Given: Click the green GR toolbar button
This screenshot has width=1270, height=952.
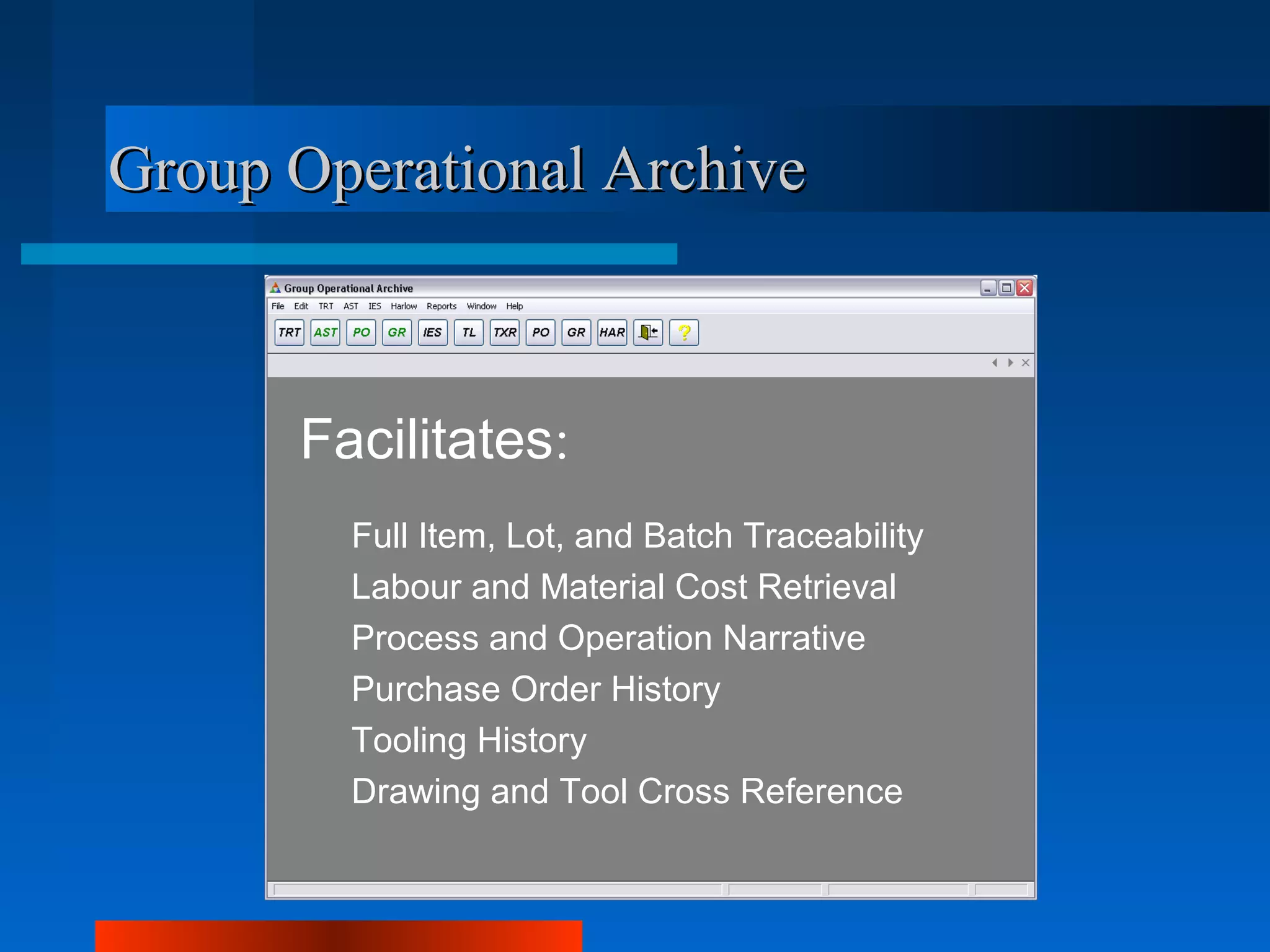Looking at the screenshot, I should point(397,332).
